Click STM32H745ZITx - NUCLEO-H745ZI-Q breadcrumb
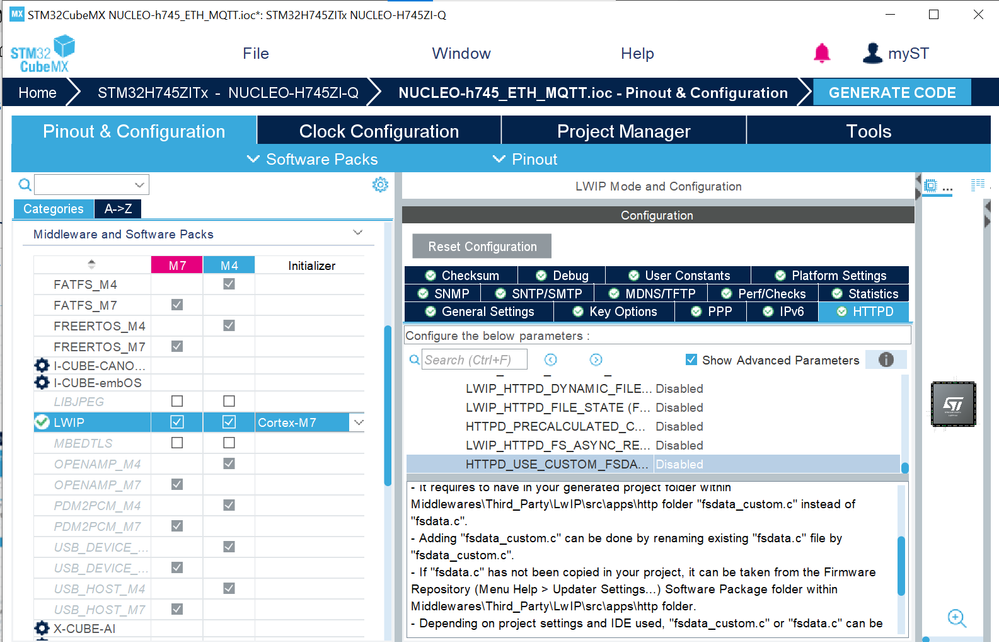 (227, 93)
